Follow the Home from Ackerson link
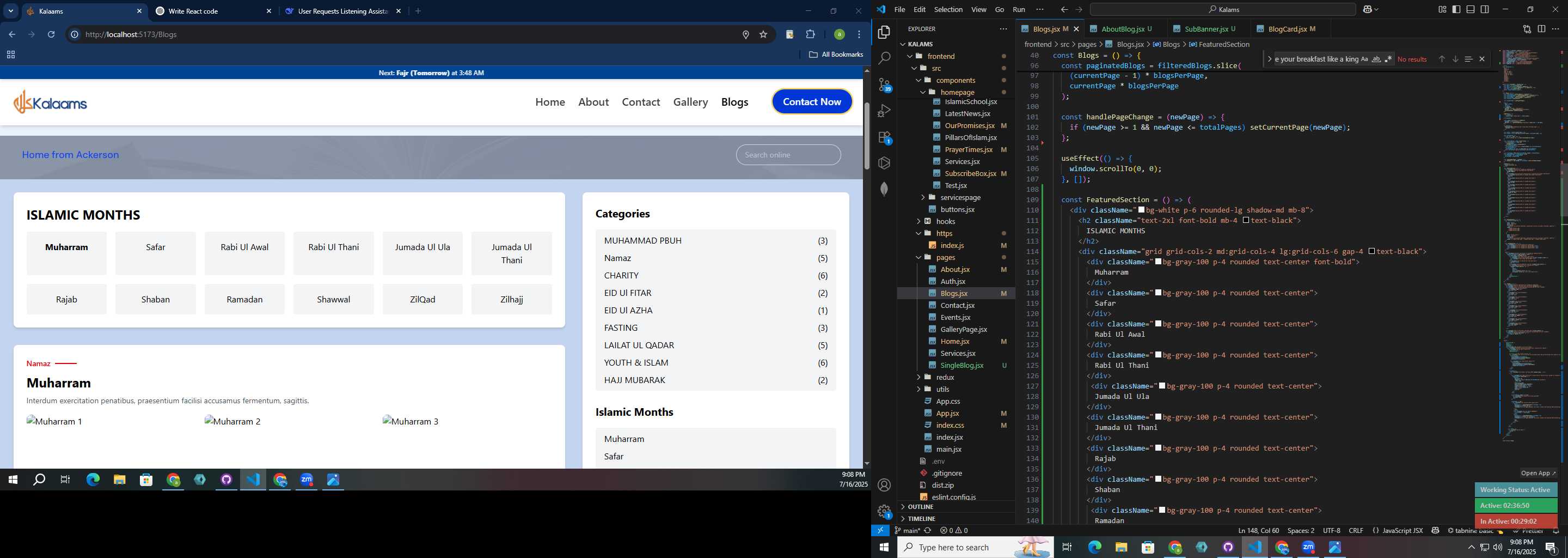 pyautogui.click(x=71, y=155)
